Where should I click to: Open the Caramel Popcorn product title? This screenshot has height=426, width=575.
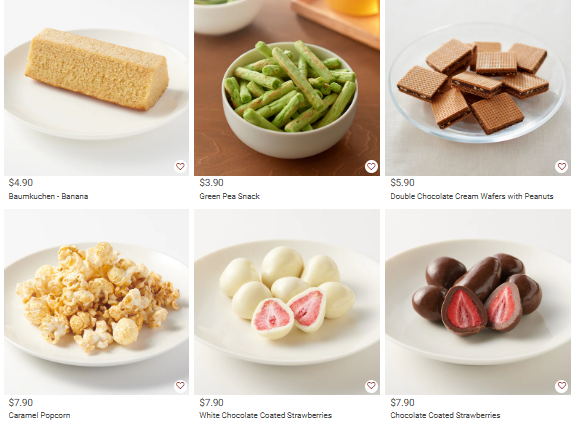39,415
